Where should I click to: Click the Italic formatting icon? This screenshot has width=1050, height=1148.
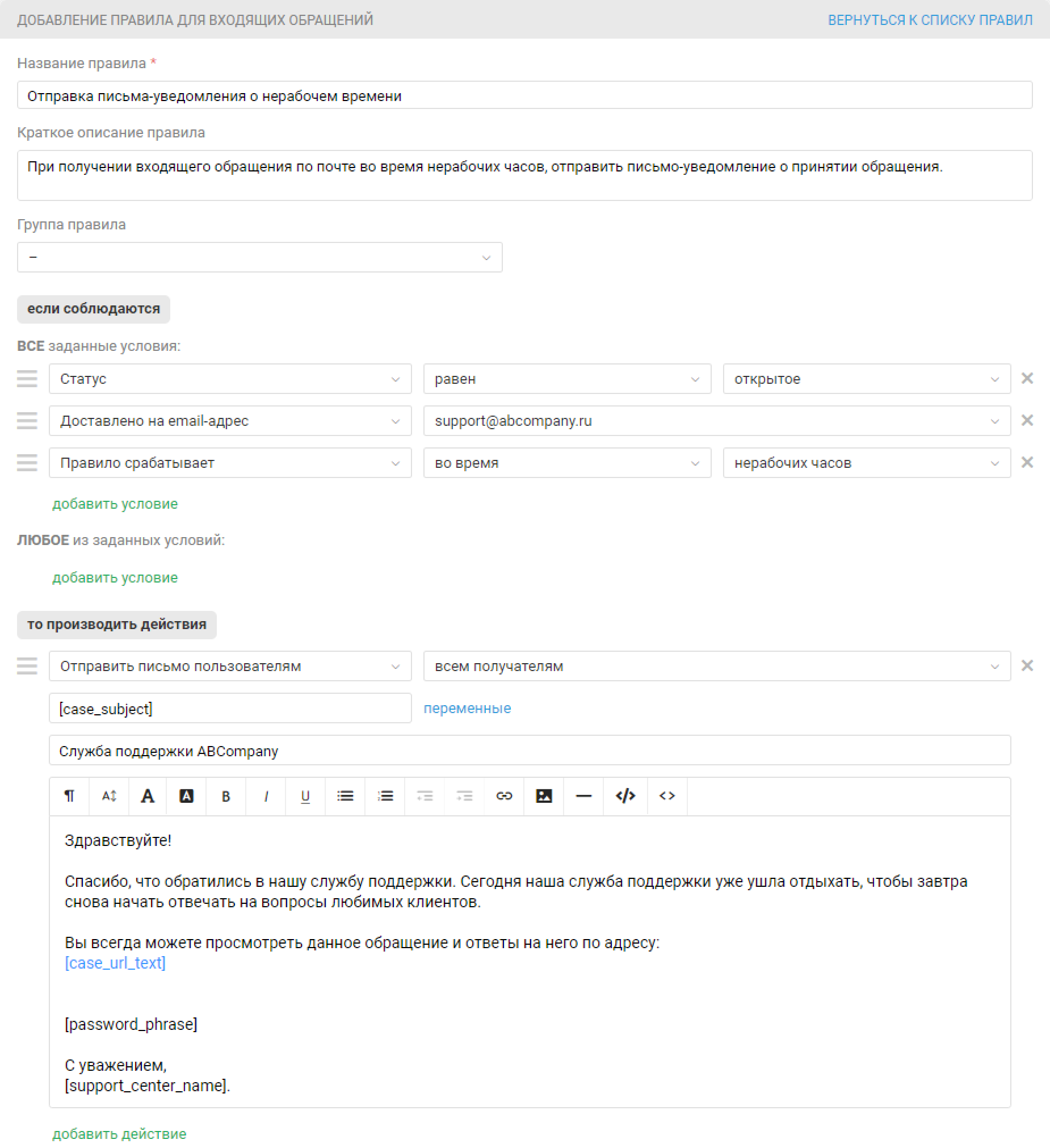tap(266, 796)
